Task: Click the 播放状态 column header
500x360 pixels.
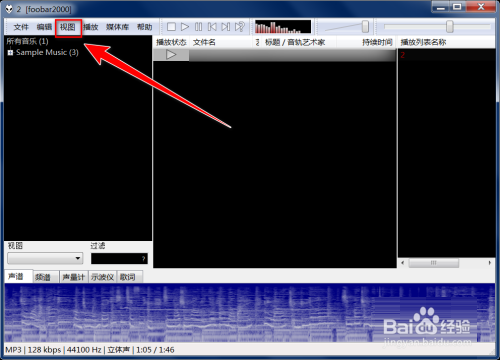Action: [x=171, y=42]
